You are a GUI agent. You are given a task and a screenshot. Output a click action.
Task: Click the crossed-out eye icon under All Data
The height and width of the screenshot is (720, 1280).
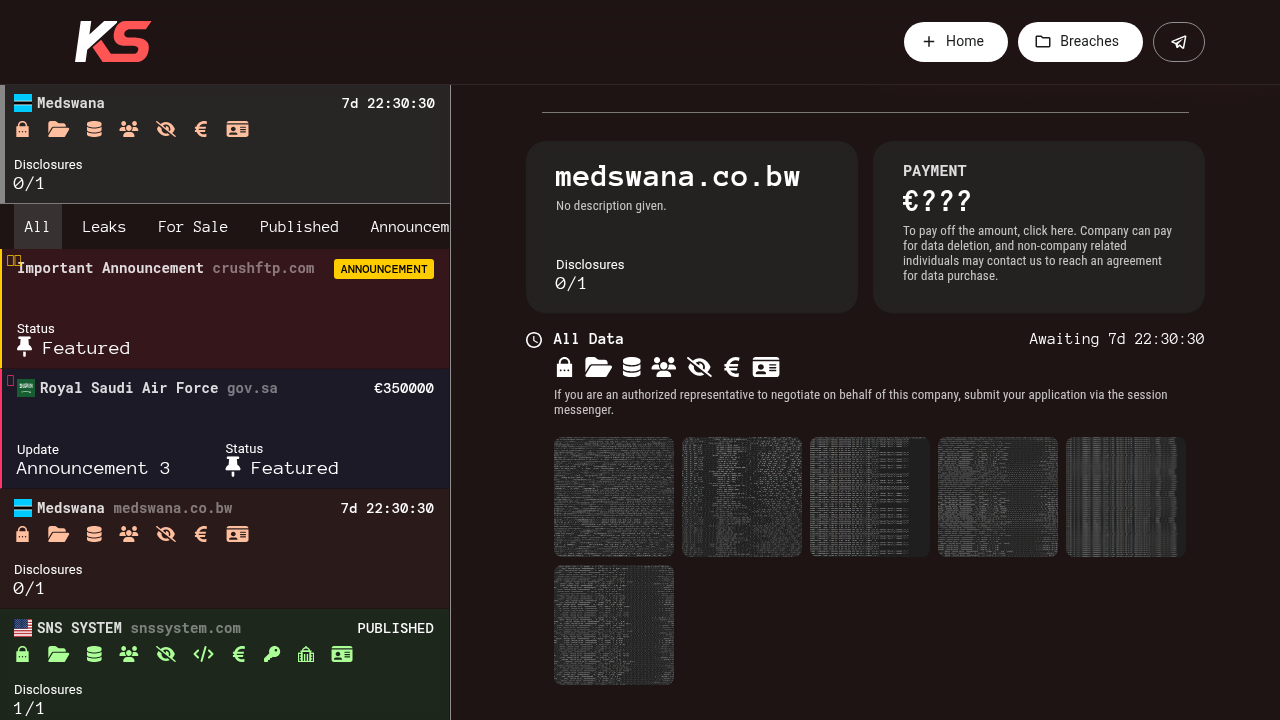pyautogui.click(x=698, y=367)
